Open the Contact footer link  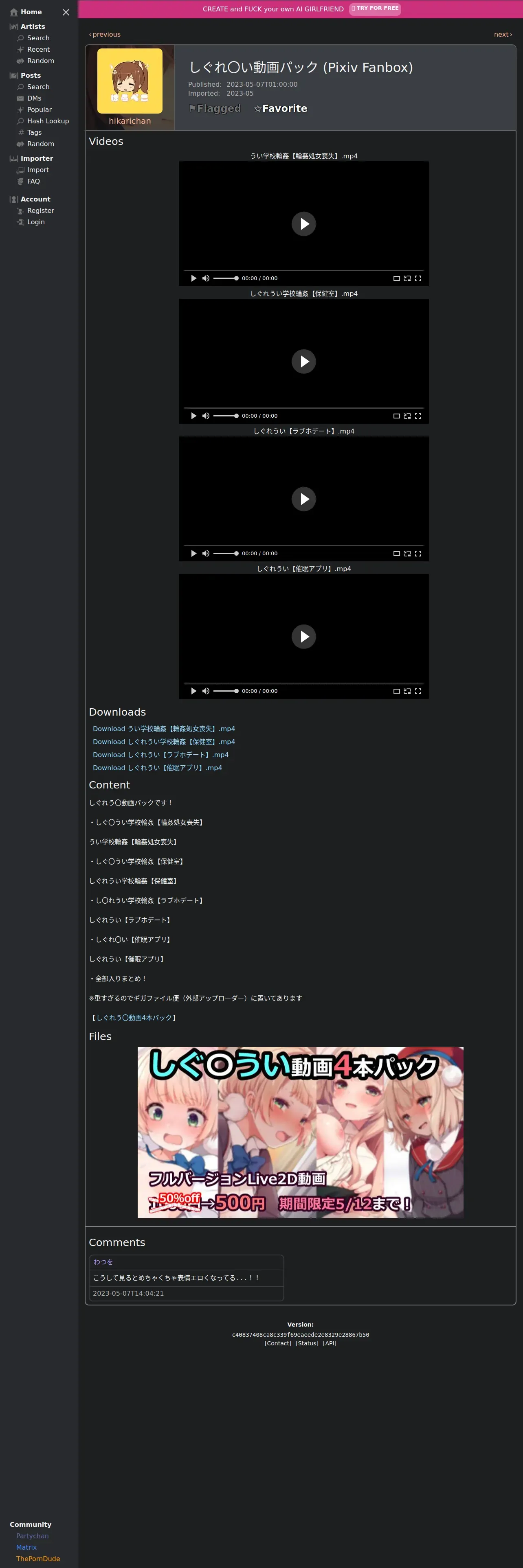(x=278, y=1343)
